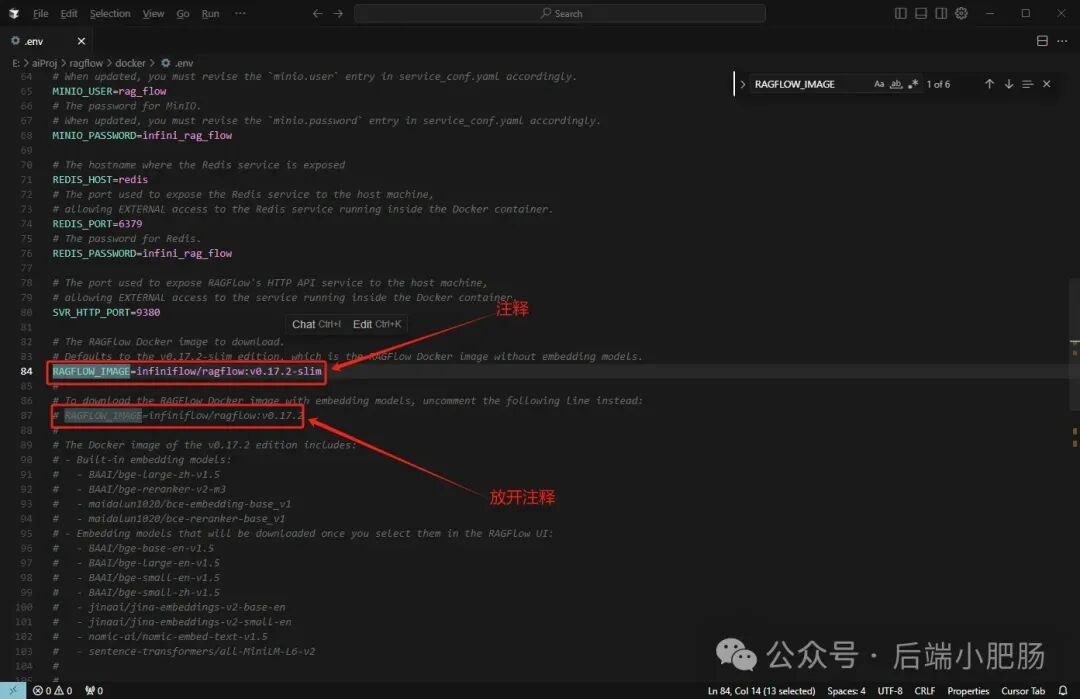Toggle the primary sidebar layout icon
The width and height of the screenshot is (1080, 699).
(x=900, y=13)
